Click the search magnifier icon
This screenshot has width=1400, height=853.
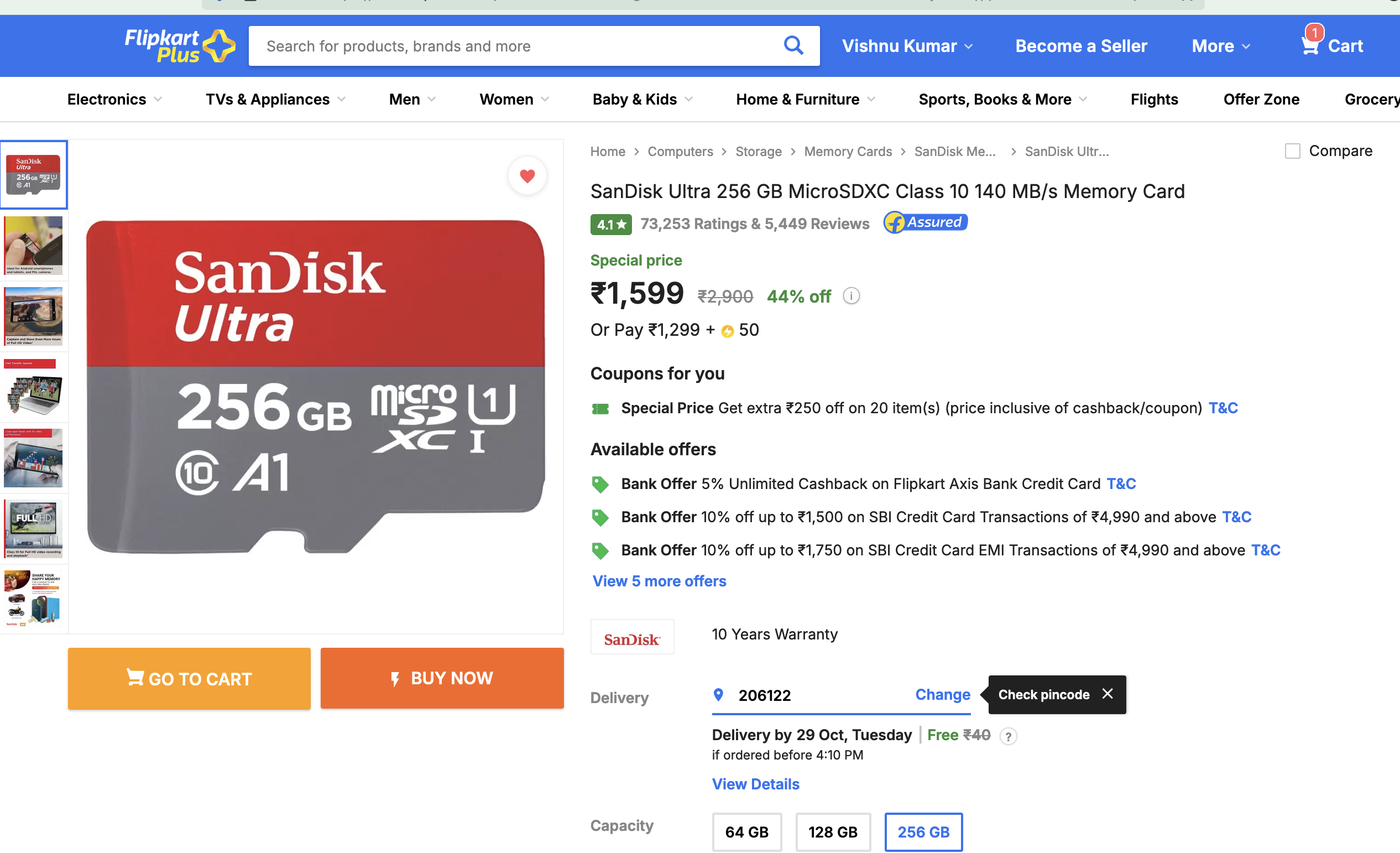pyautogui.click(x=794, y=45)
